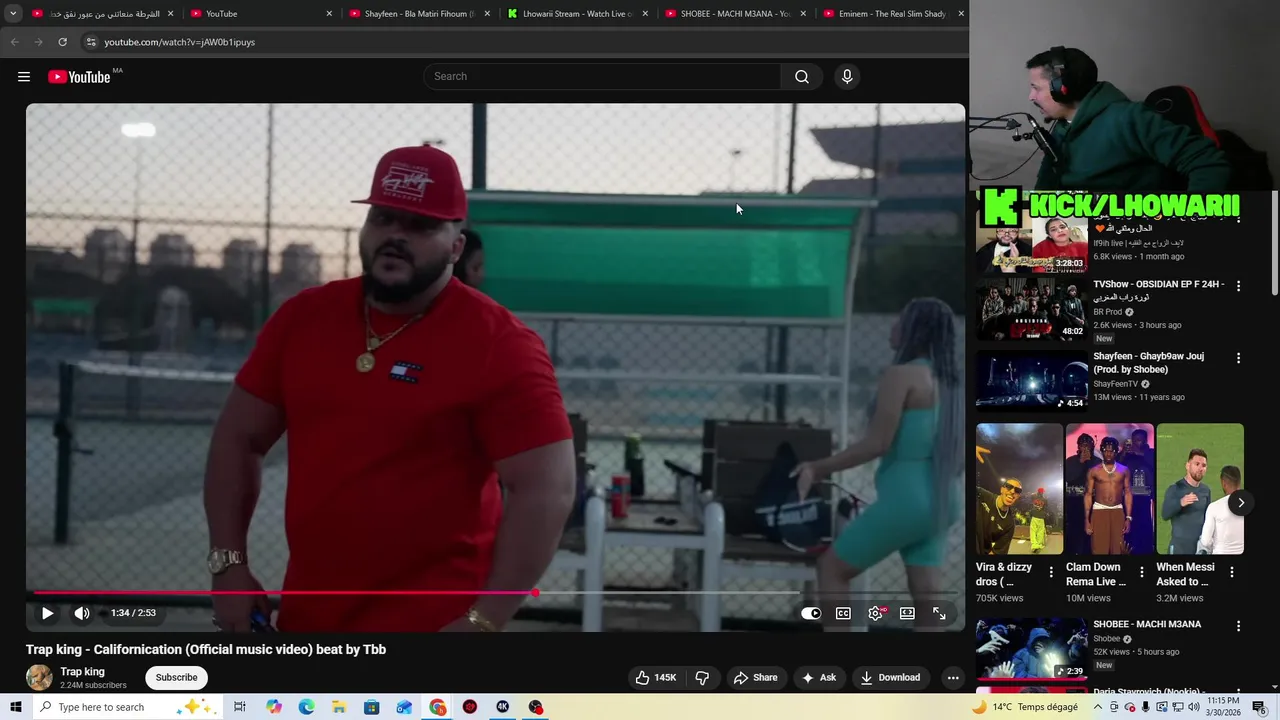Open the Trap king channel name link
This screenshot has height=720, width=1280.
coord(82,672)
